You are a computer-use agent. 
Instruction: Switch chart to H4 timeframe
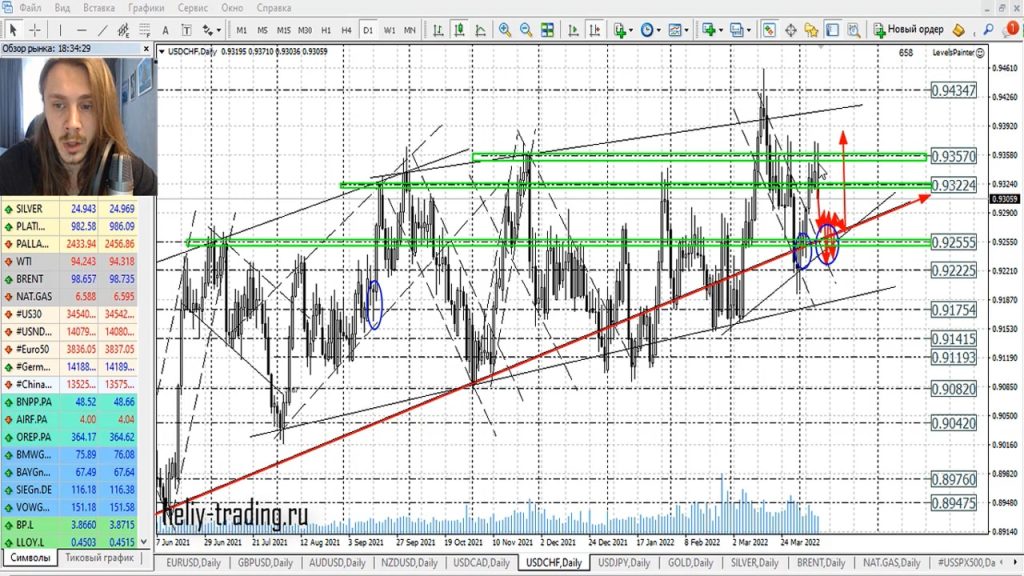click(346, 30)
